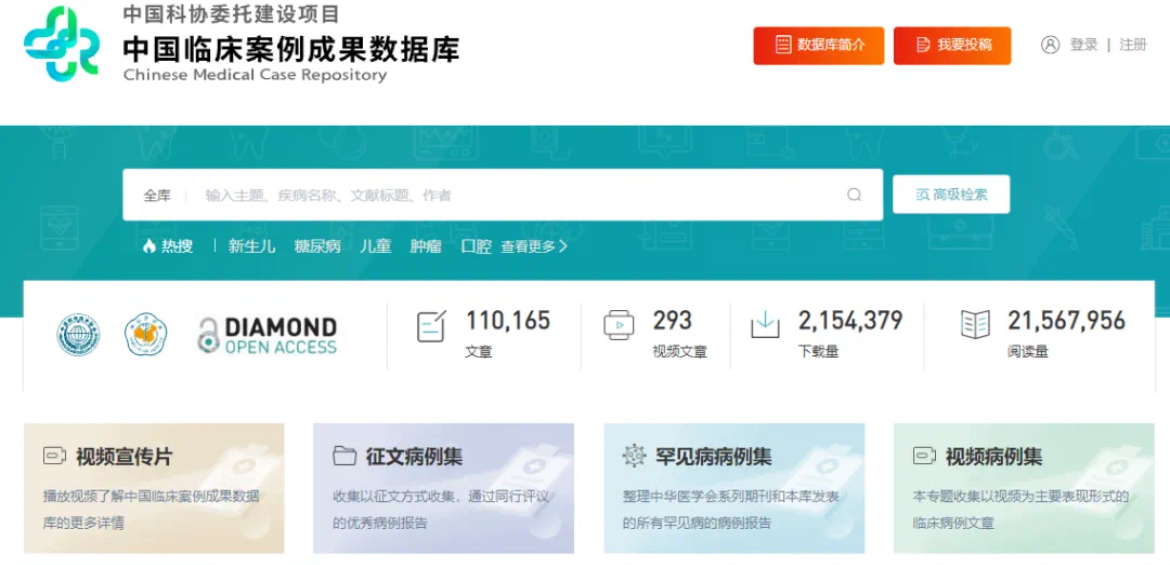This screenshot has width=1170, height=565.
Task: Click the icon next to 视频宣传片
Action: click(x=54, y=456)
